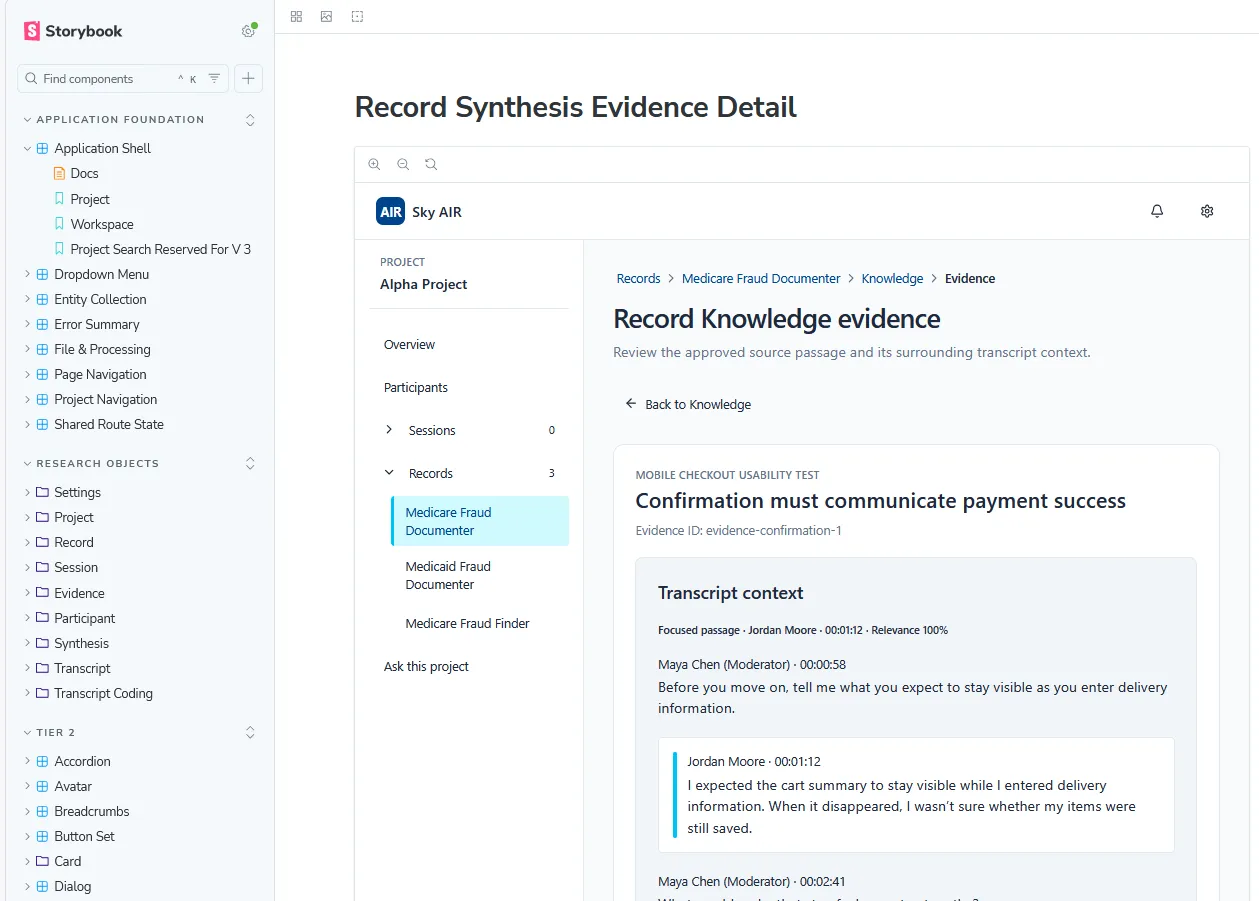
Task: Open the Synthesis folder
Action: (81, 643)
